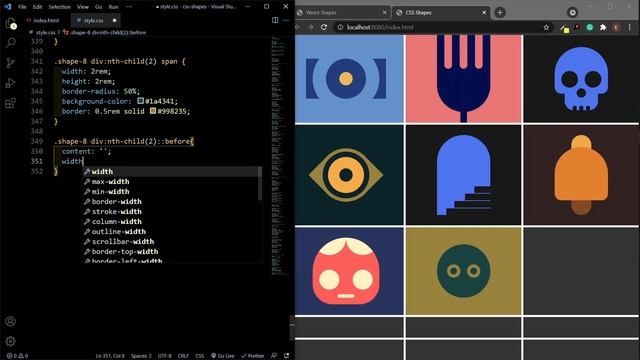Open the Run and Debug view
640x360 pixels.
pyautogui.click(x=11, y=83)
